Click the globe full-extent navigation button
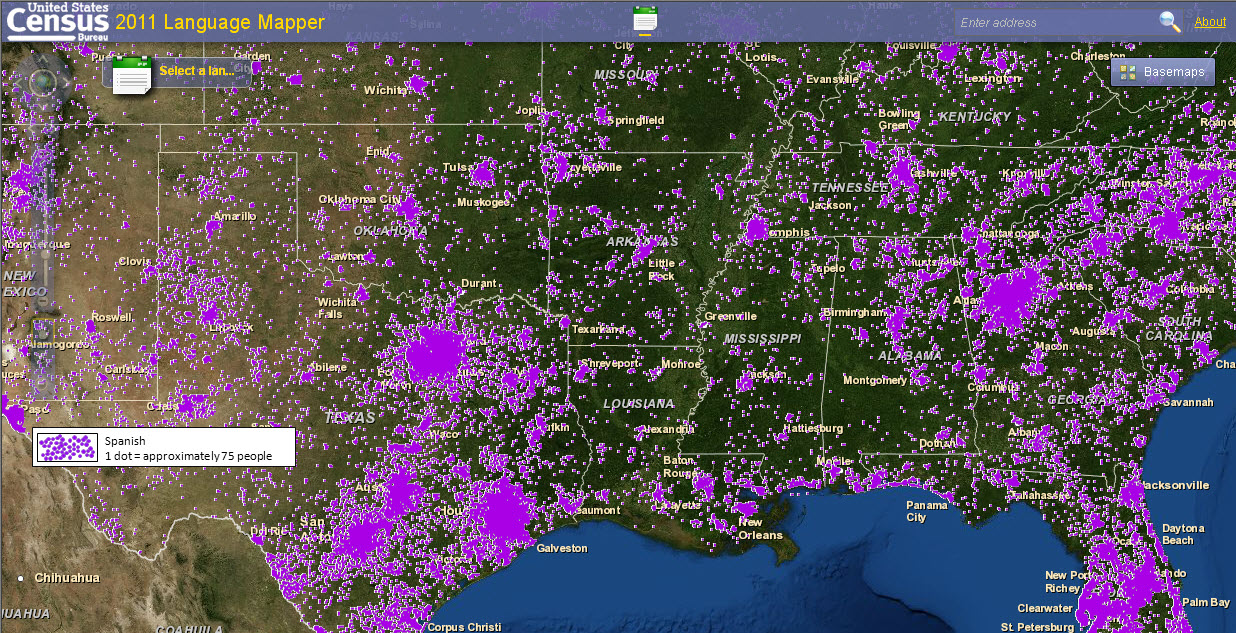 [x=43, y=83]
